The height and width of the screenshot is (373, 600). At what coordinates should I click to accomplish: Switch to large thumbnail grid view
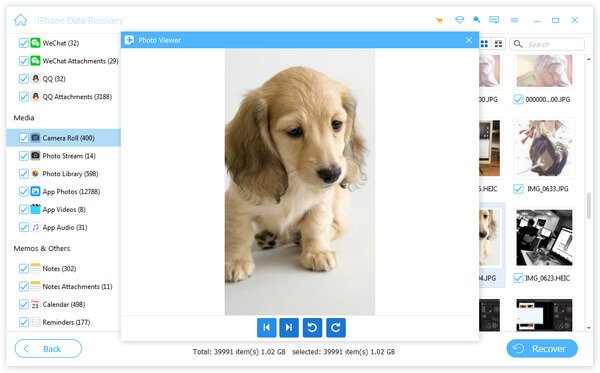pos(484,44)
